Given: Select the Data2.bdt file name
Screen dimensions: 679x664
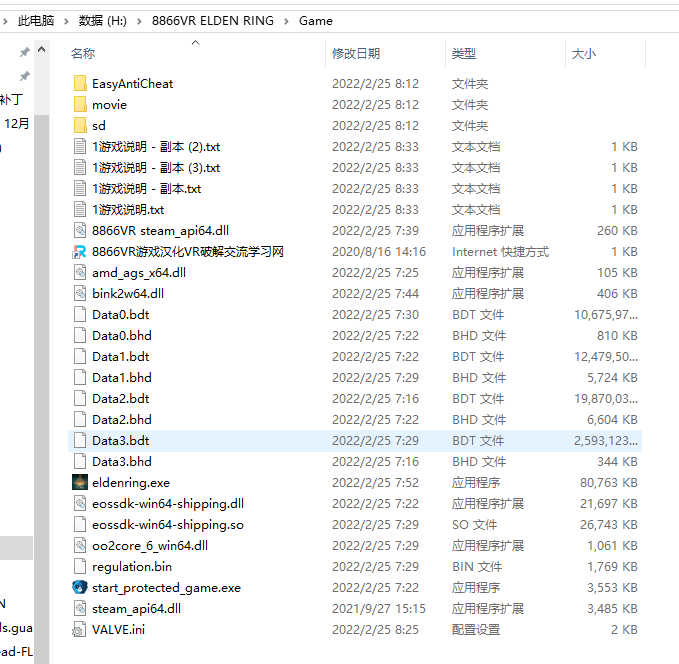Looking at the screenshot, I should point(120,398).
